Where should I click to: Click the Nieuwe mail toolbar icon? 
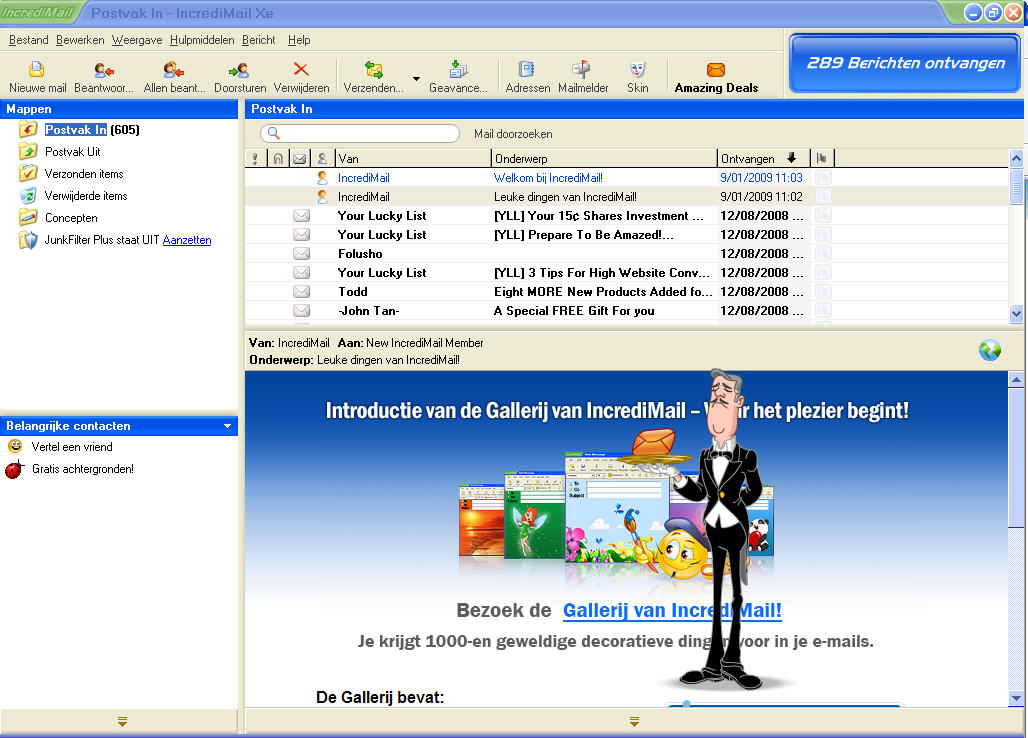click(37, 69)
